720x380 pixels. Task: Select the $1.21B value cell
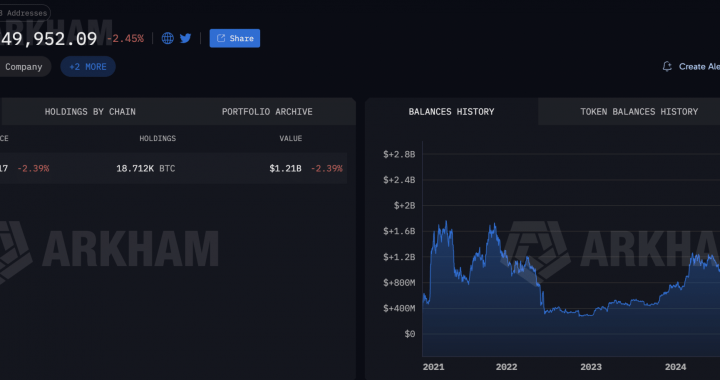(x=285, y=168)
